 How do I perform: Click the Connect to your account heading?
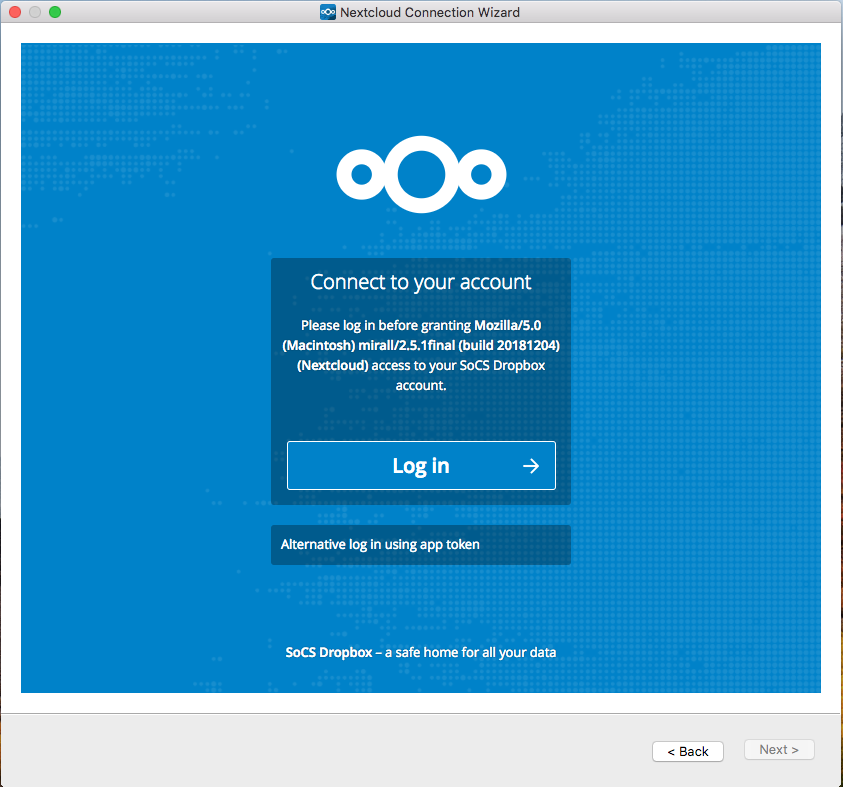(421, 282)
